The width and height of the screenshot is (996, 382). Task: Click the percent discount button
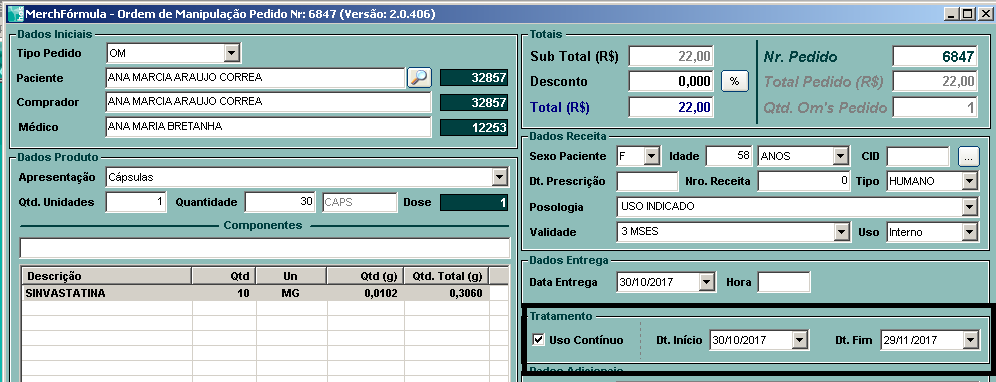tap(735, 81)
